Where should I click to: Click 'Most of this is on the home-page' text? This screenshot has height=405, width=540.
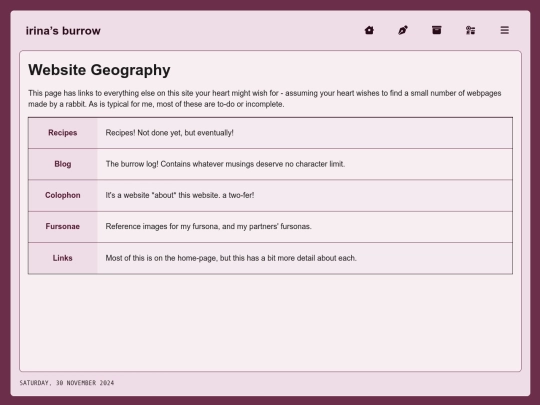231,258
